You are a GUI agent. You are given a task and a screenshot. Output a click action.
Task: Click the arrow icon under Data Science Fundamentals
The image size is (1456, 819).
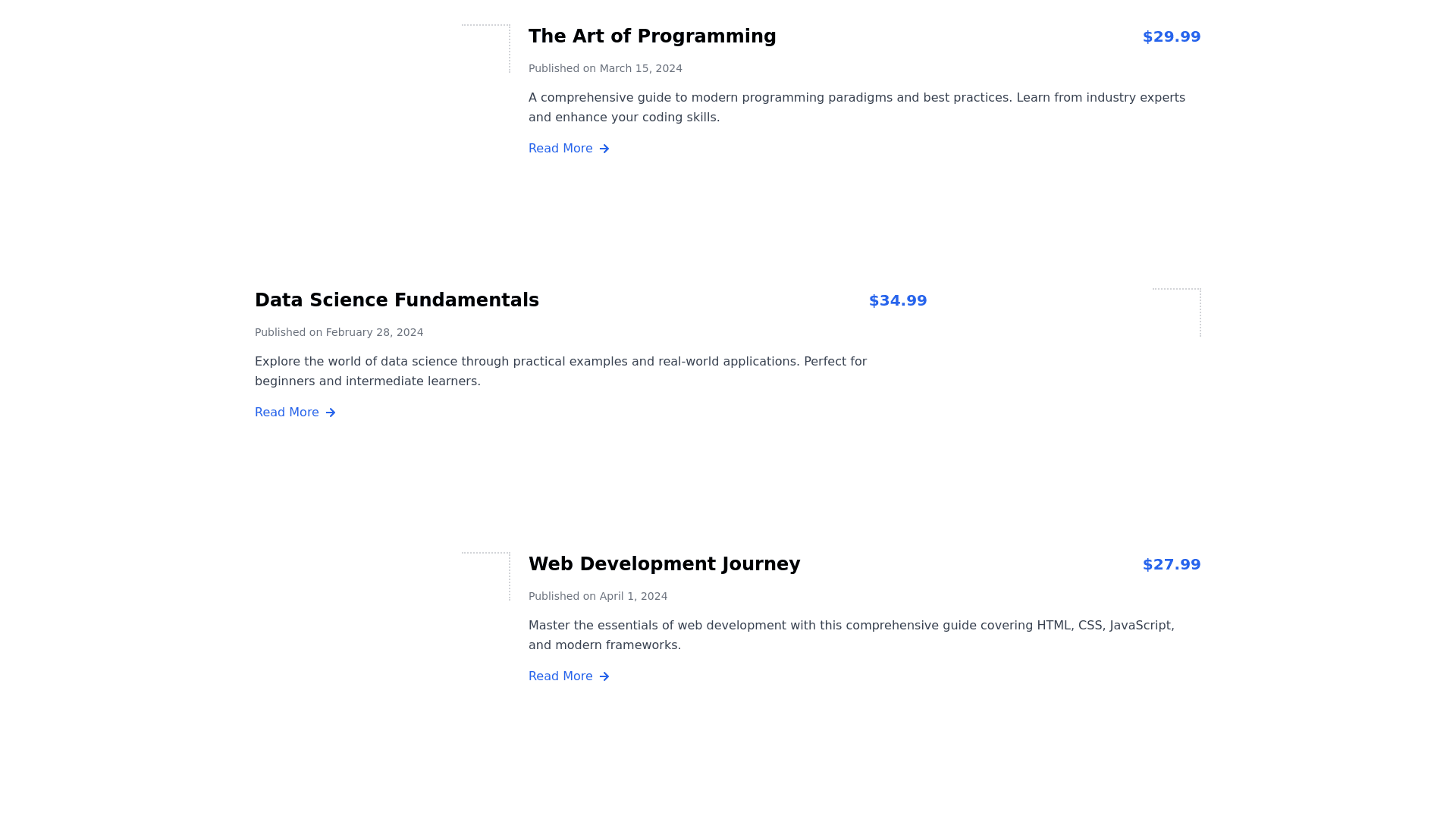tap(331, 413)
